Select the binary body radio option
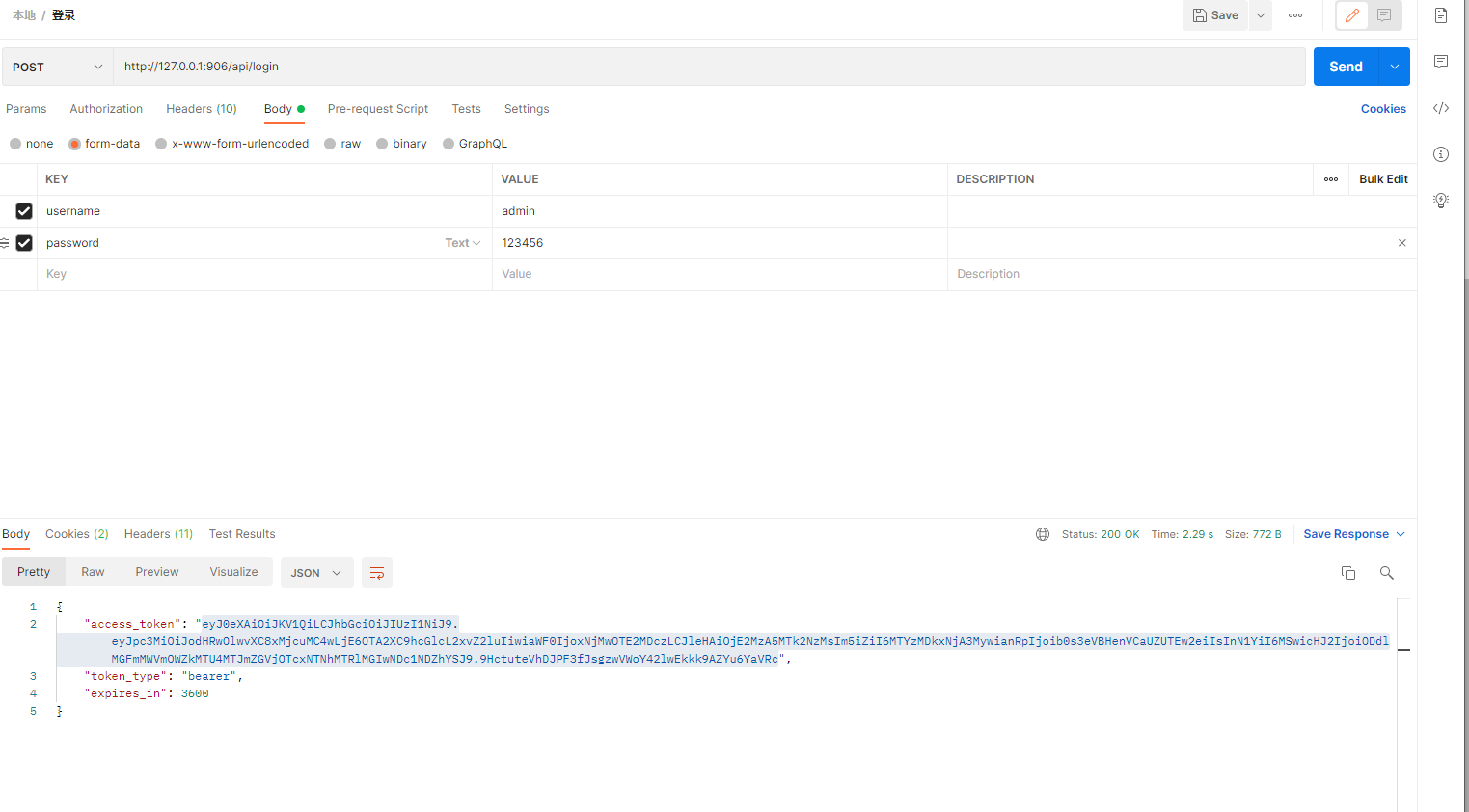Screen dimensions: 1469x812 tap(382, 144)
